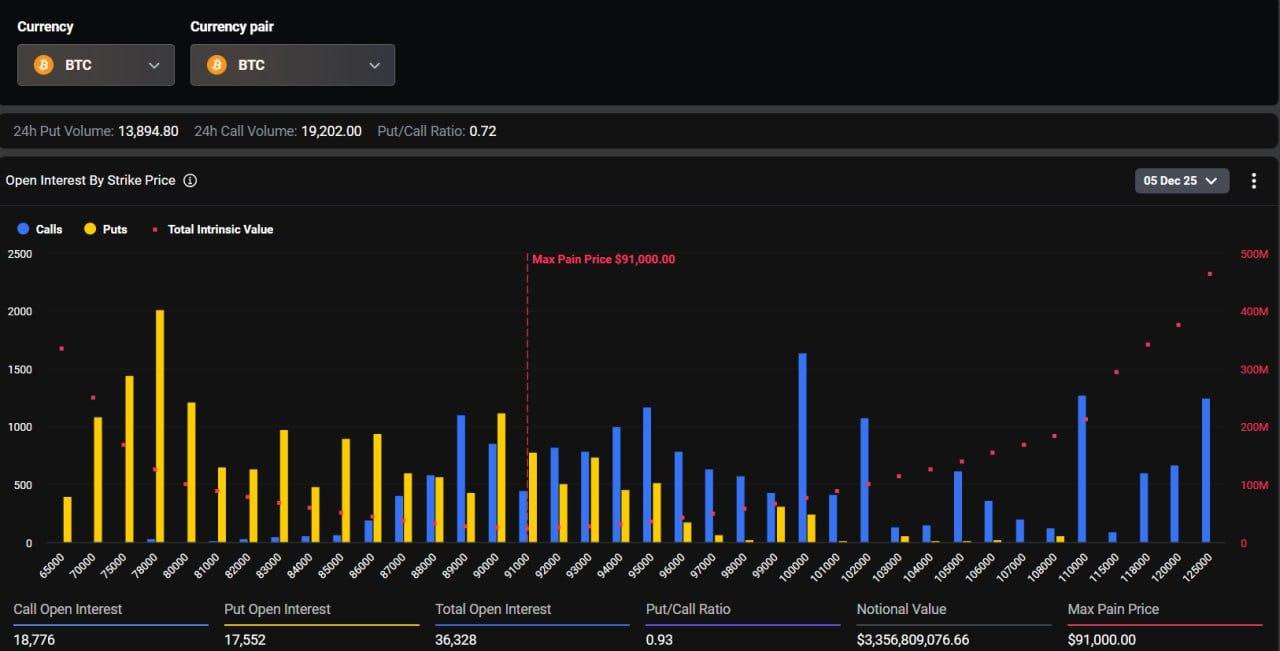This screenshot has width=1280, height=651.
Task: Click the Max Pain Price $91,000.00 chart label
Action: tap(603, 259)
